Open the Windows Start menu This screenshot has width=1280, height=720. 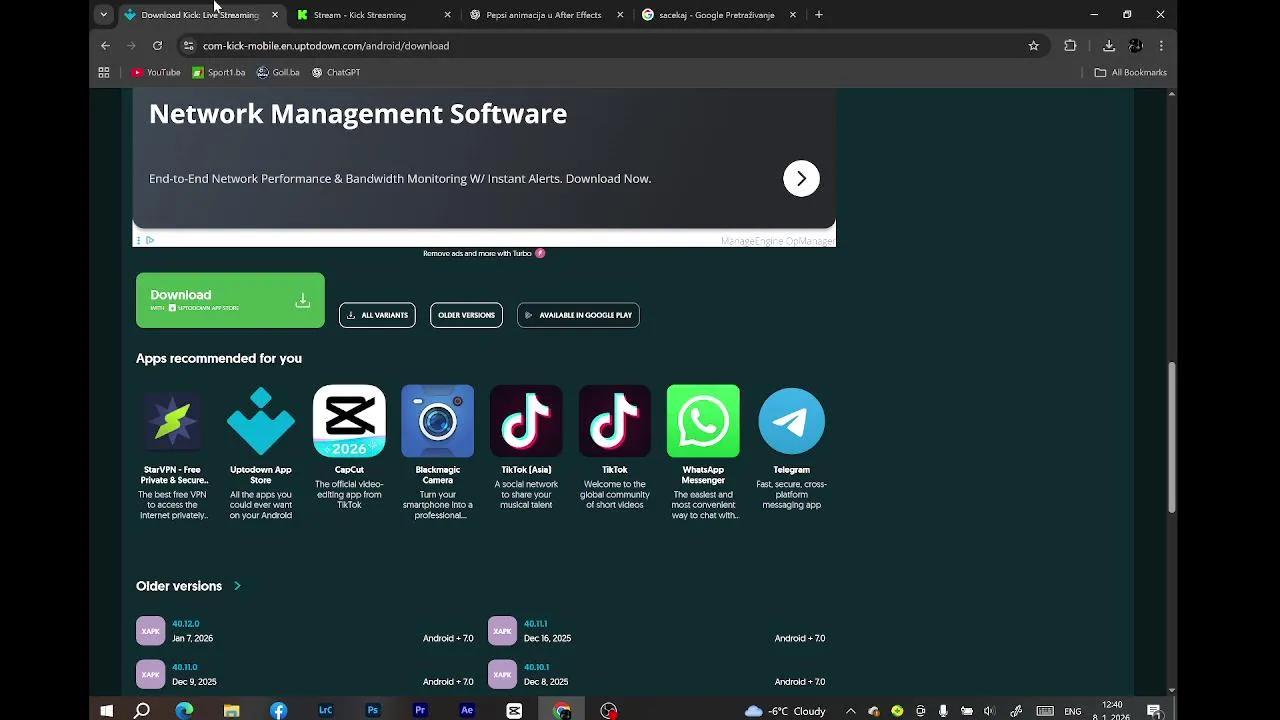[x=106, y=711]
